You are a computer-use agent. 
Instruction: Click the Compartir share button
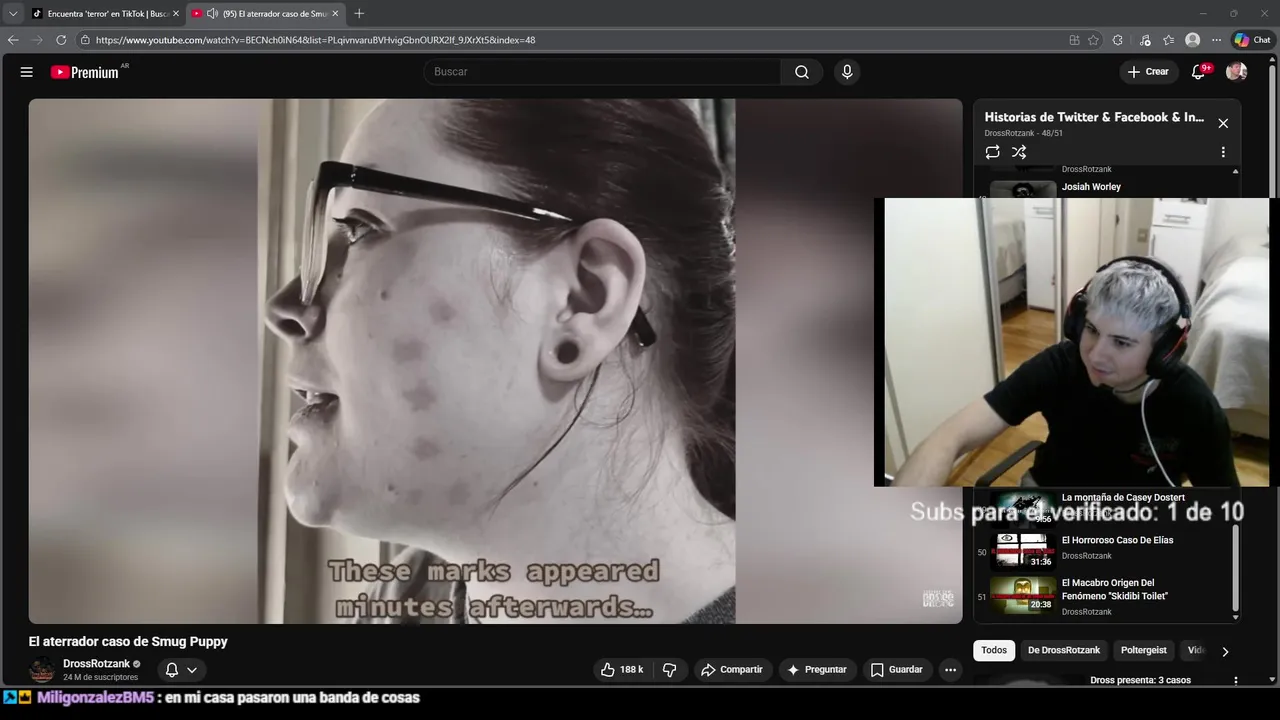732,670
